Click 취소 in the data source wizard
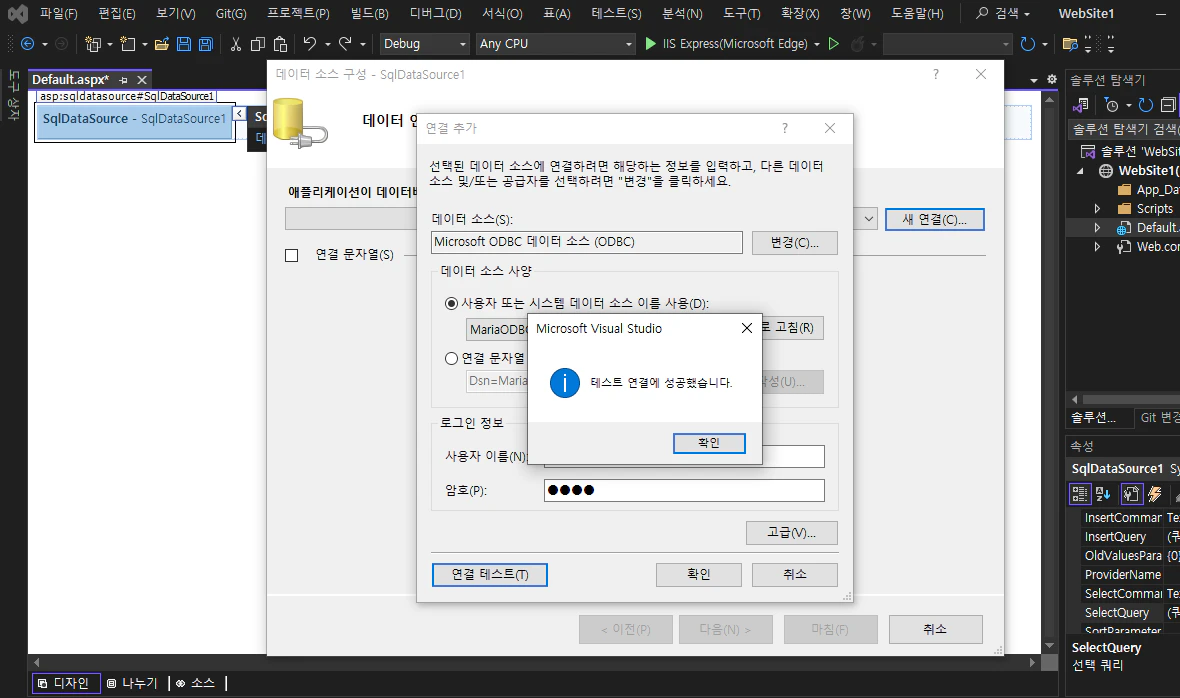1180x698 pixels. click(x=935, y=630)
